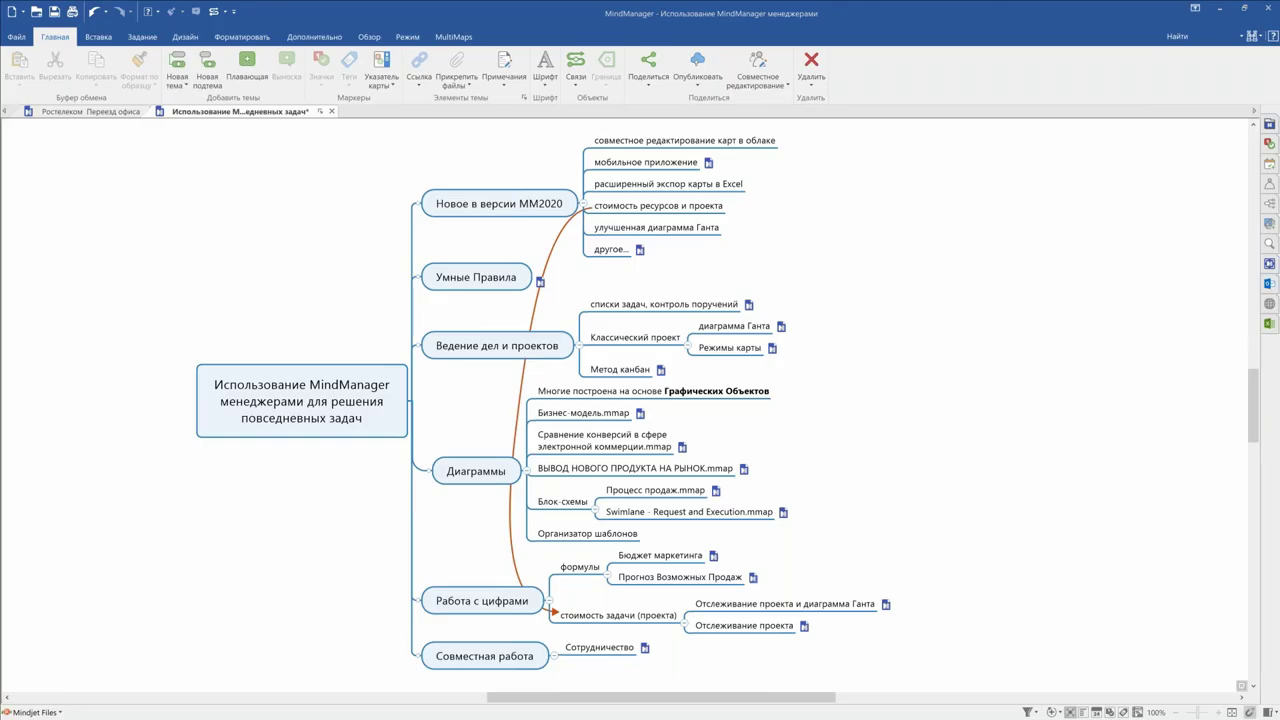Open the Файл menu
1280x720 pixels.
(16, 37)
